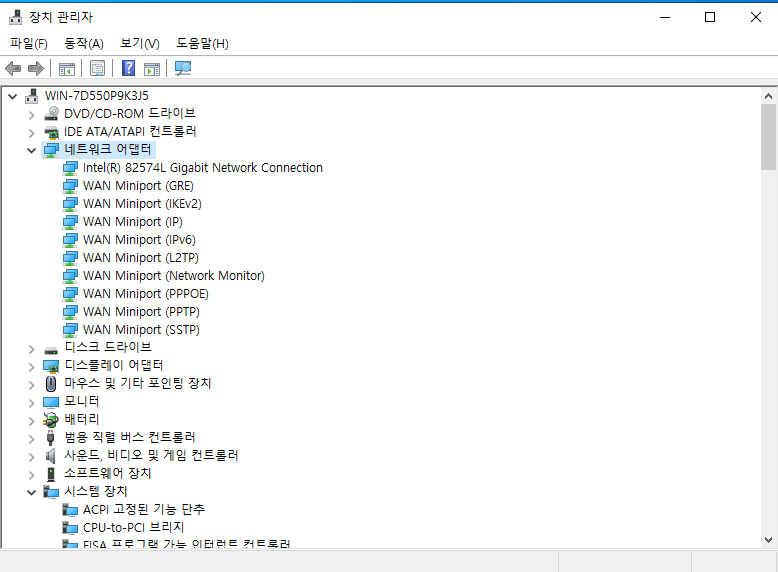Viewport: 778px width, 572px height.
Task: Select the ACPI 고정된 기능 단추 entry
Action: pos(143,509)
